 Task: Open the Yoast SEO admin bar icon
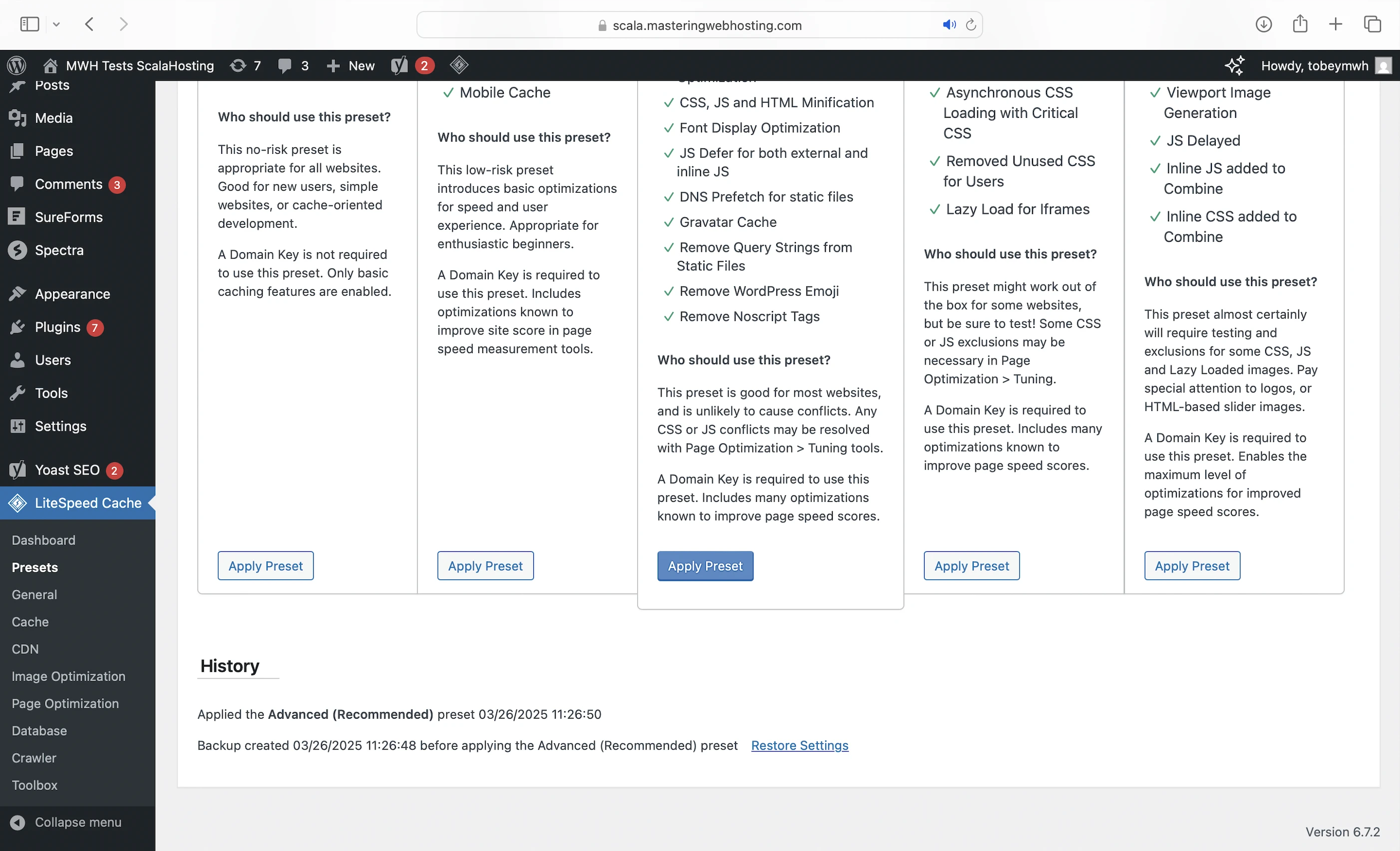click(x=399, y=65)
